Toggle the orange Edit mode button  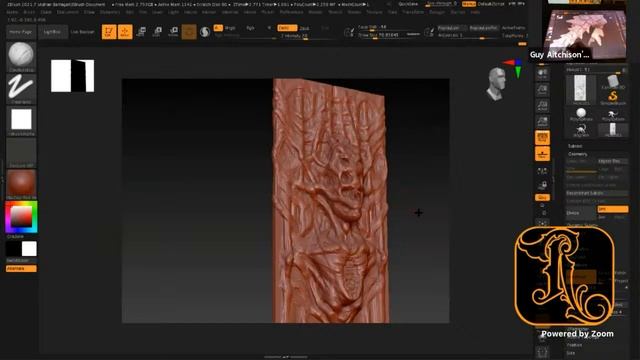[109, 32]
